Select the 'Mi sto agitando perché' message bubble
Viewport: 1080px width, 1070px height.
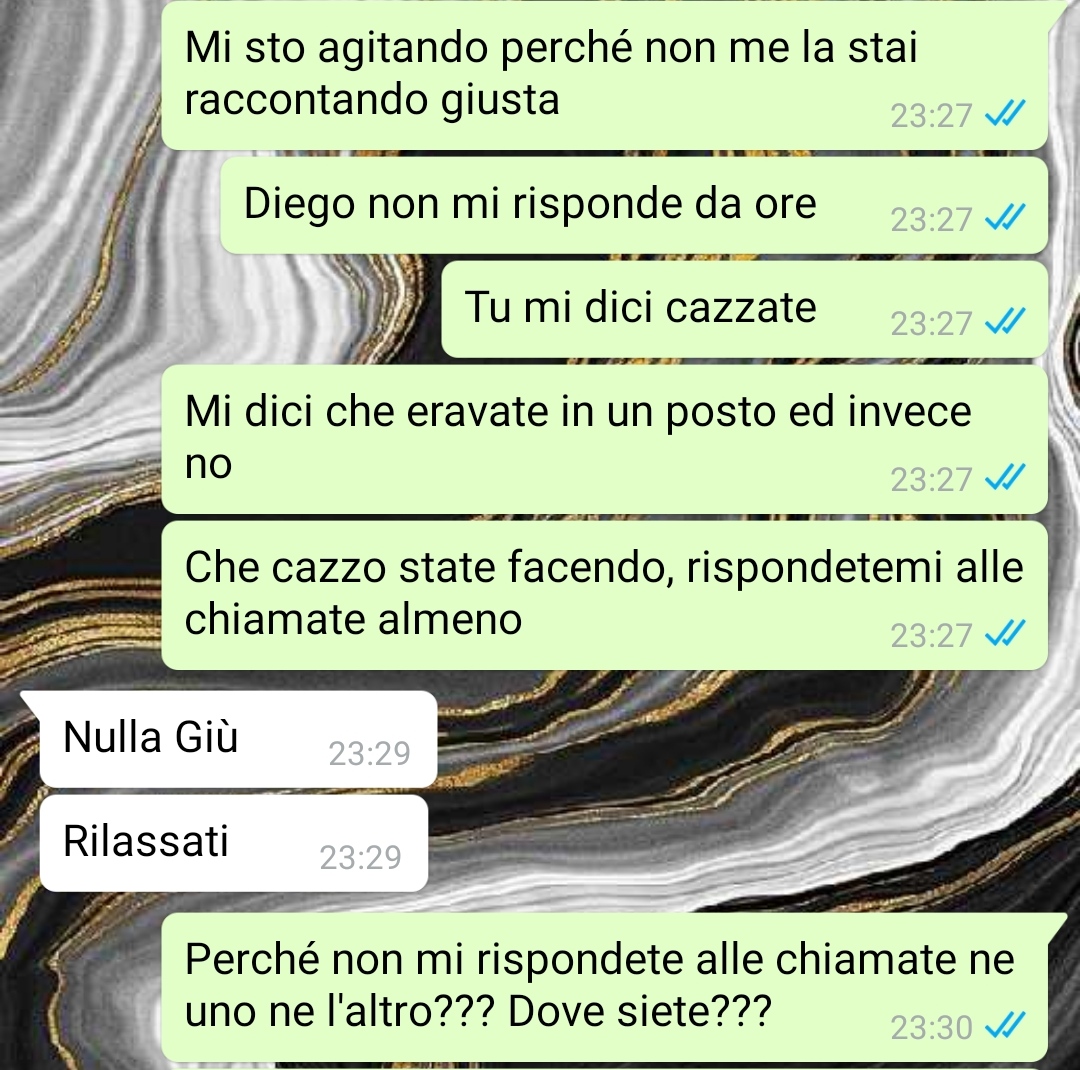605,74
